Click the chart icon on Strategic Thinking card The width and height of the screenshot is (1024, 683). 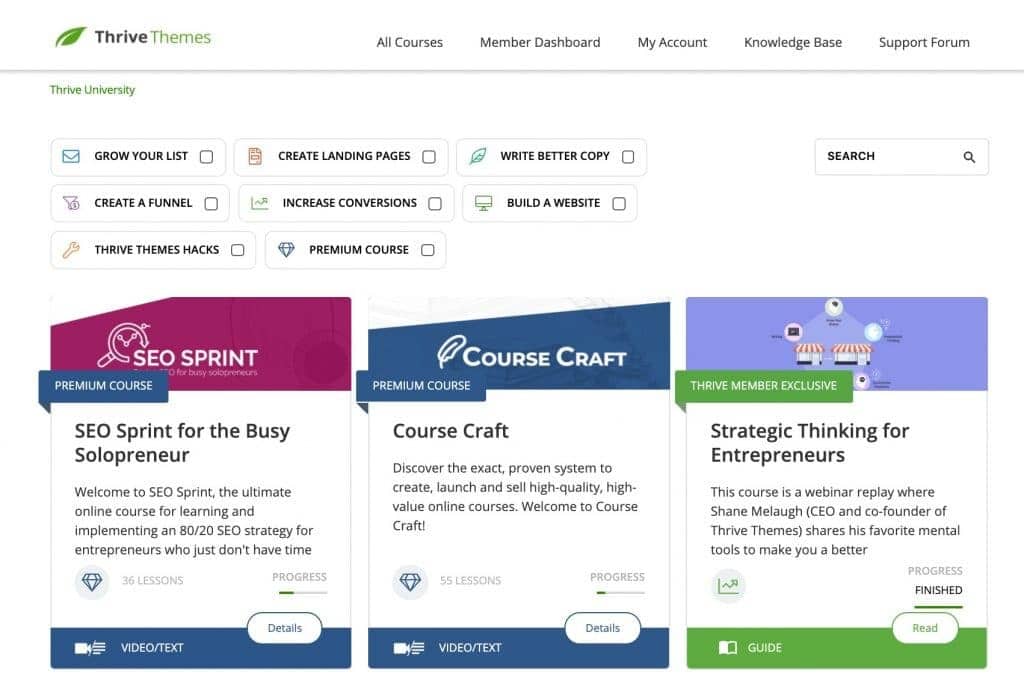point(728,586)
